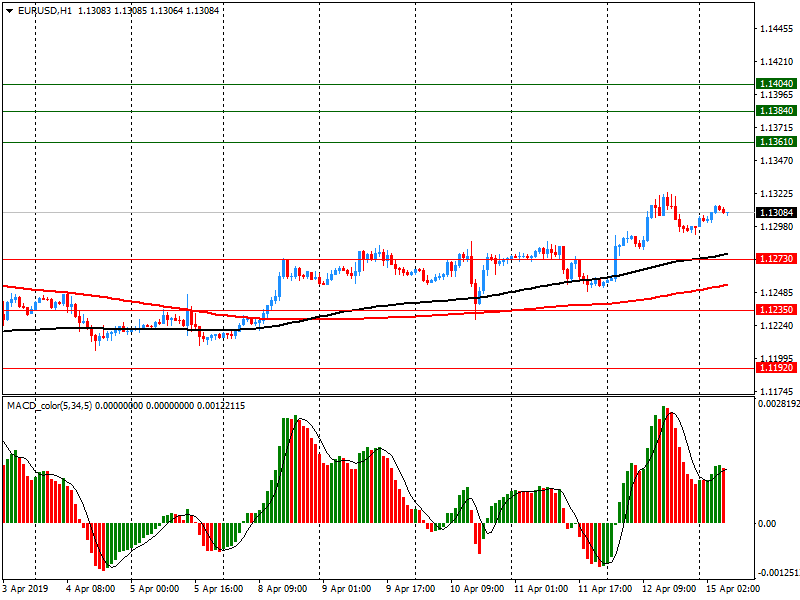Image resolution: width=800 pixels, height=600 pixels.
Task: Open the chart menu arrow beside EURUSD,H1
Action: (x=9, y=10)
